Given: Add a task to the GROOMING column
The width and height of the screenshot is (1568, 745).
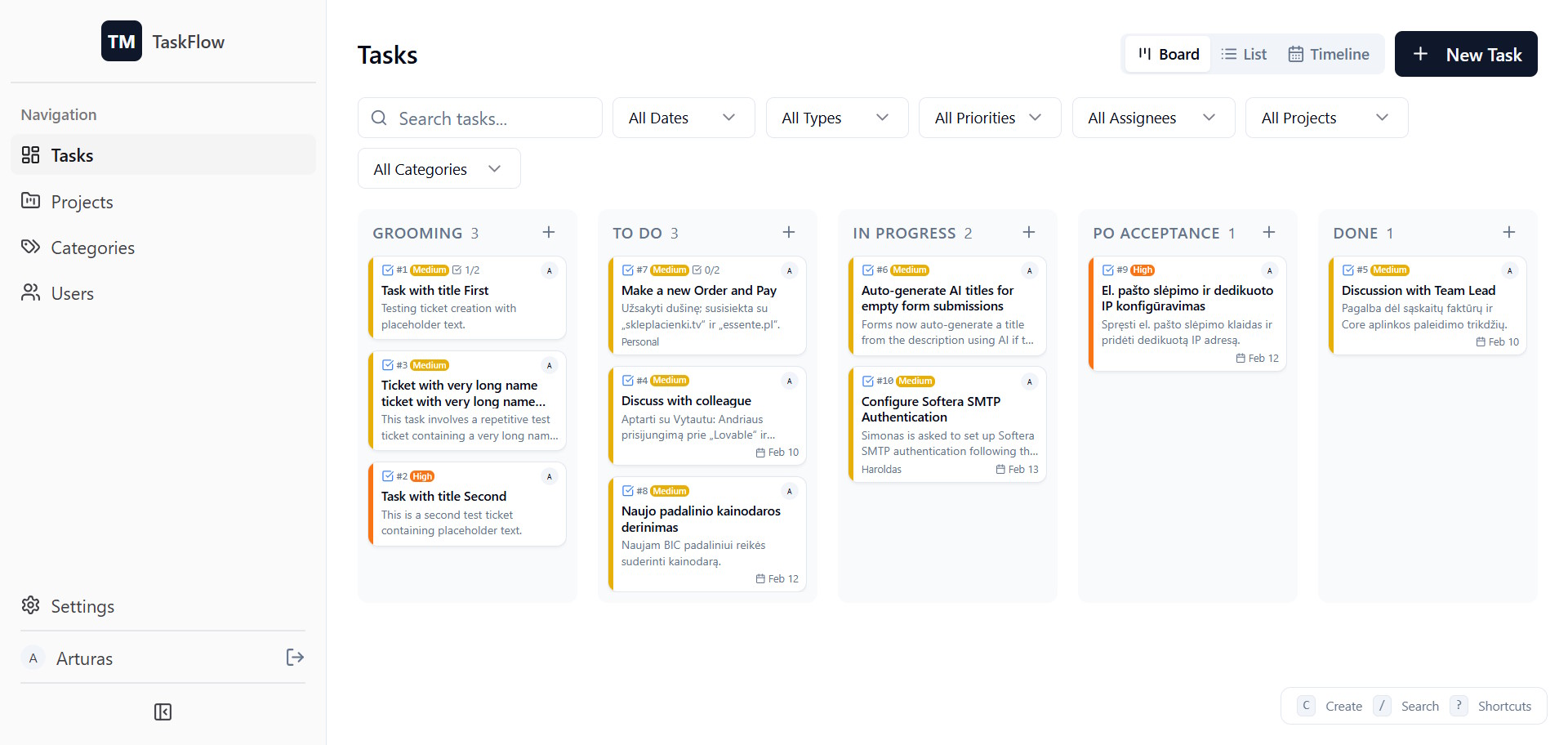Looking at the screenshot, I should [549, 232].
